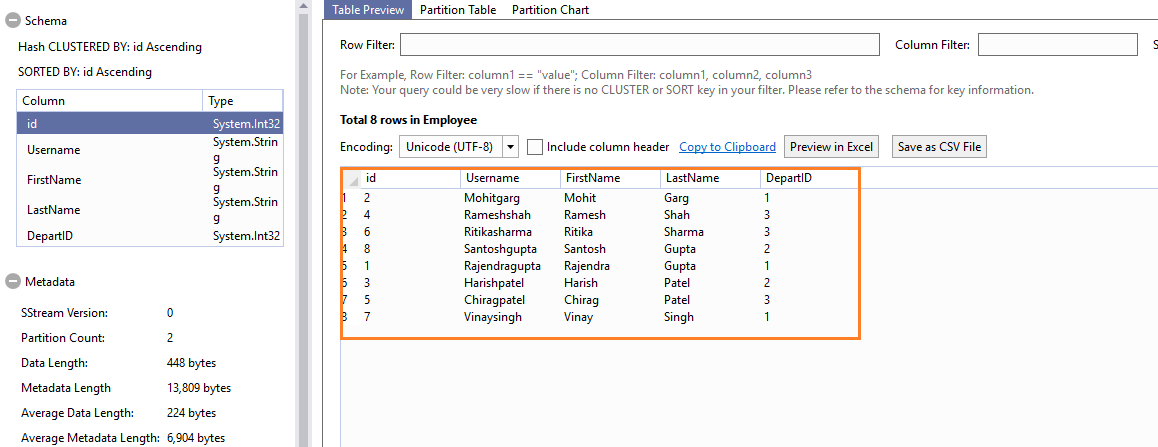Select the Username row in schema list
This screenshot has height=447, width=1158.
pyautogui.click(x=54, y=150)
